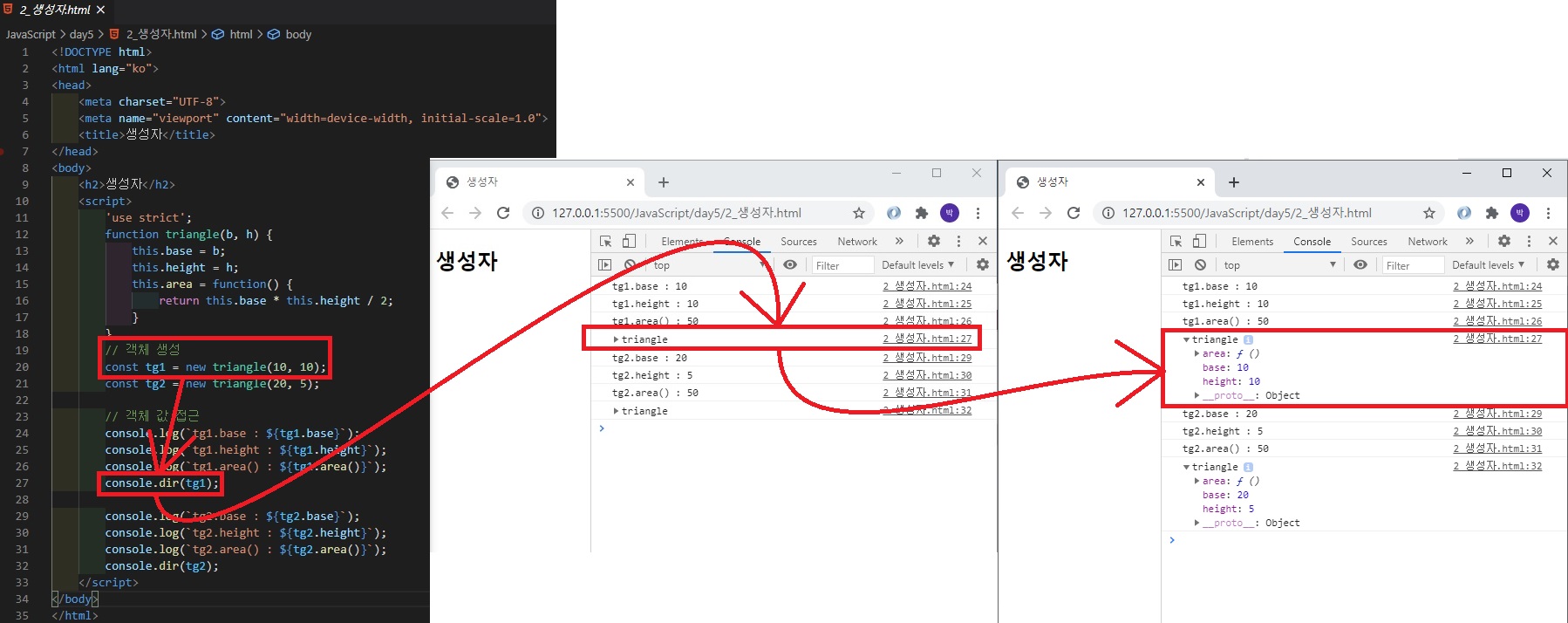
Task: View site info icon in right Chrome
Action: point(1108,213)
